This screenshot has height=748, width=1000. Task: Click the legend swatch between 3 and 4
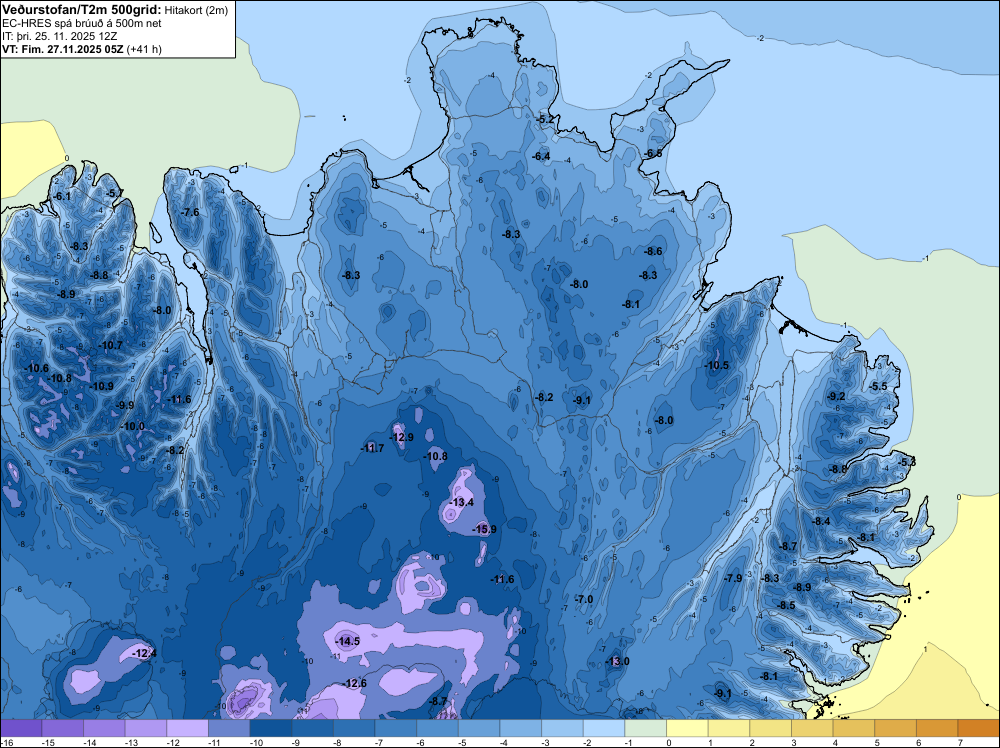click(x=812, y=728)
